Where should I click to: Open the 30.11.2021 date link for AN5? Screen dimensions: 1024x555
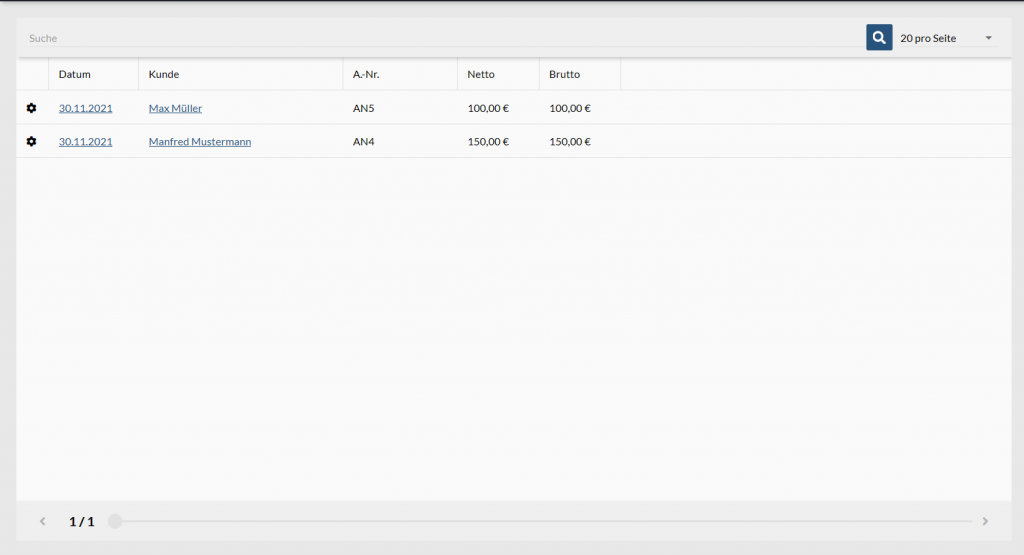pos(85,108)
